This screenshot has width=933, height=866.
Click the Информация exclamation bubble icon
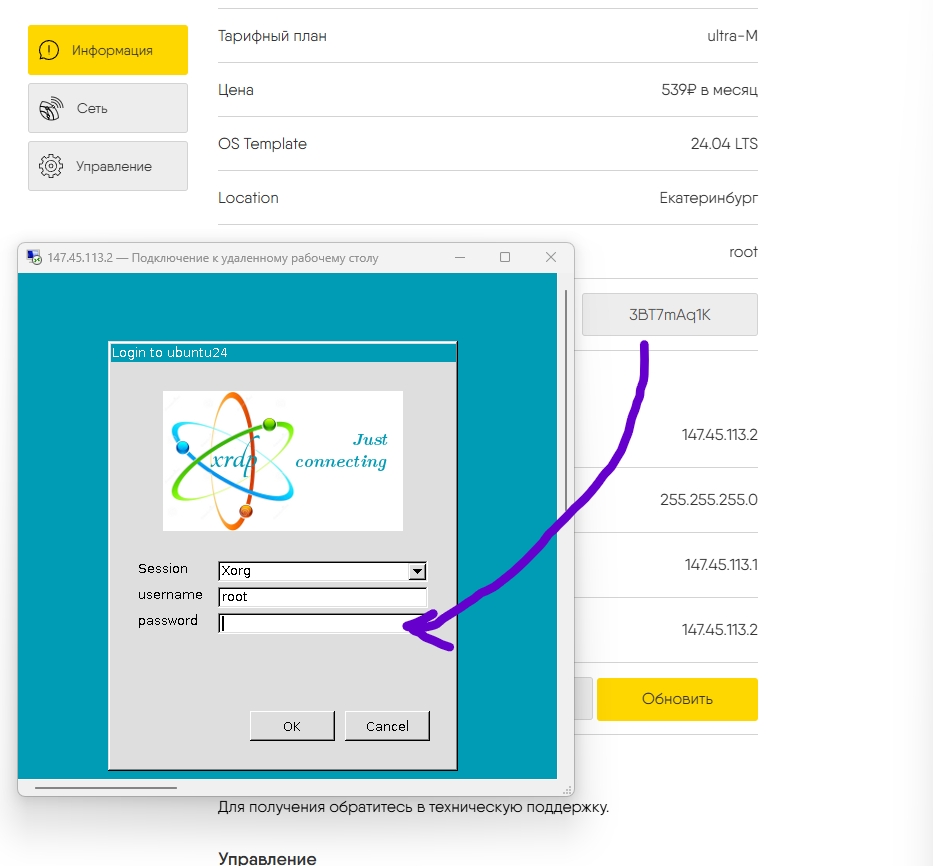pyautogui.click(x=49, y=50)
